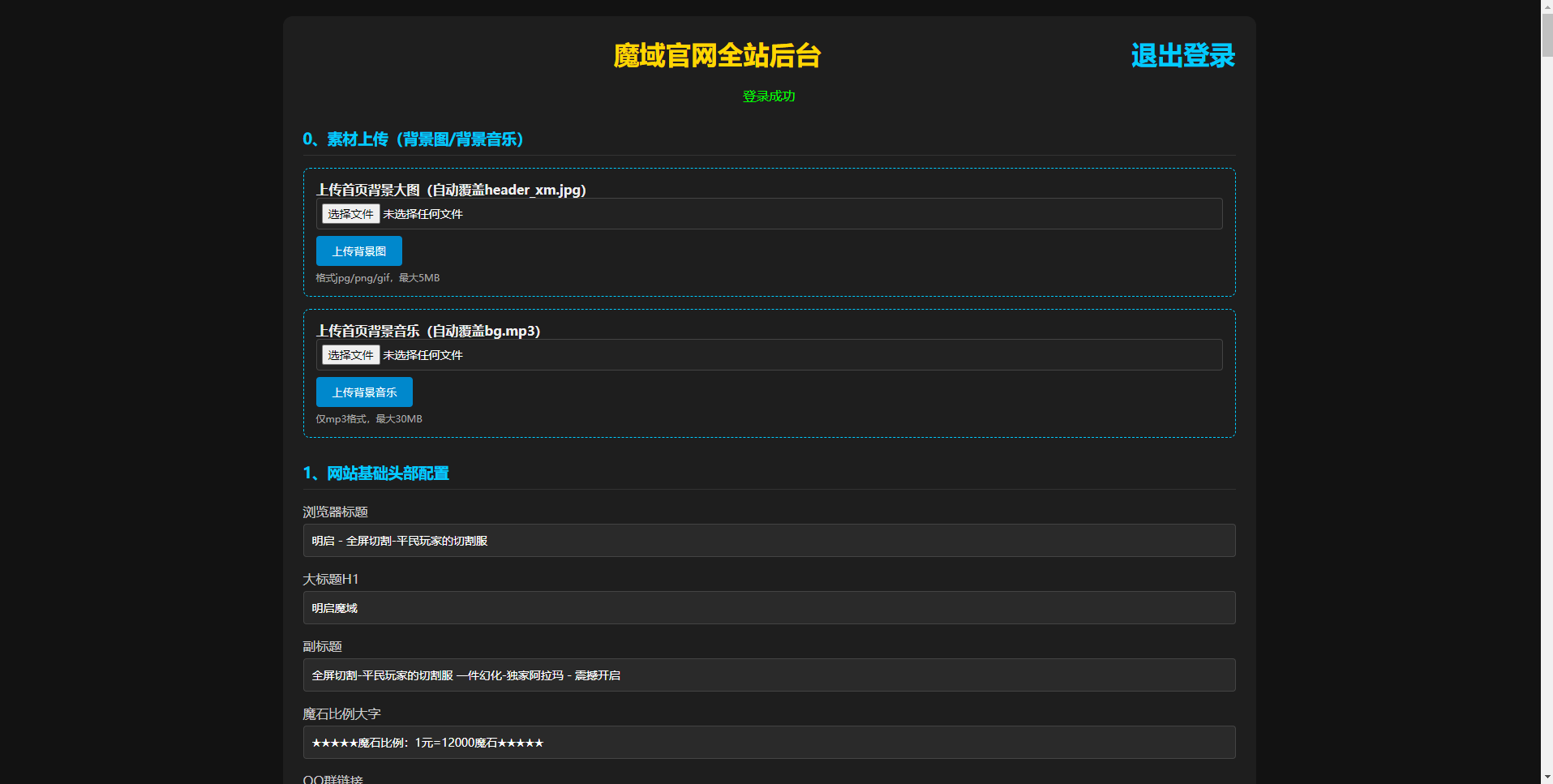The width and height of the screenshot is (1553, 784).
Task: Choose file for background music upload
Action: point(351,355)
